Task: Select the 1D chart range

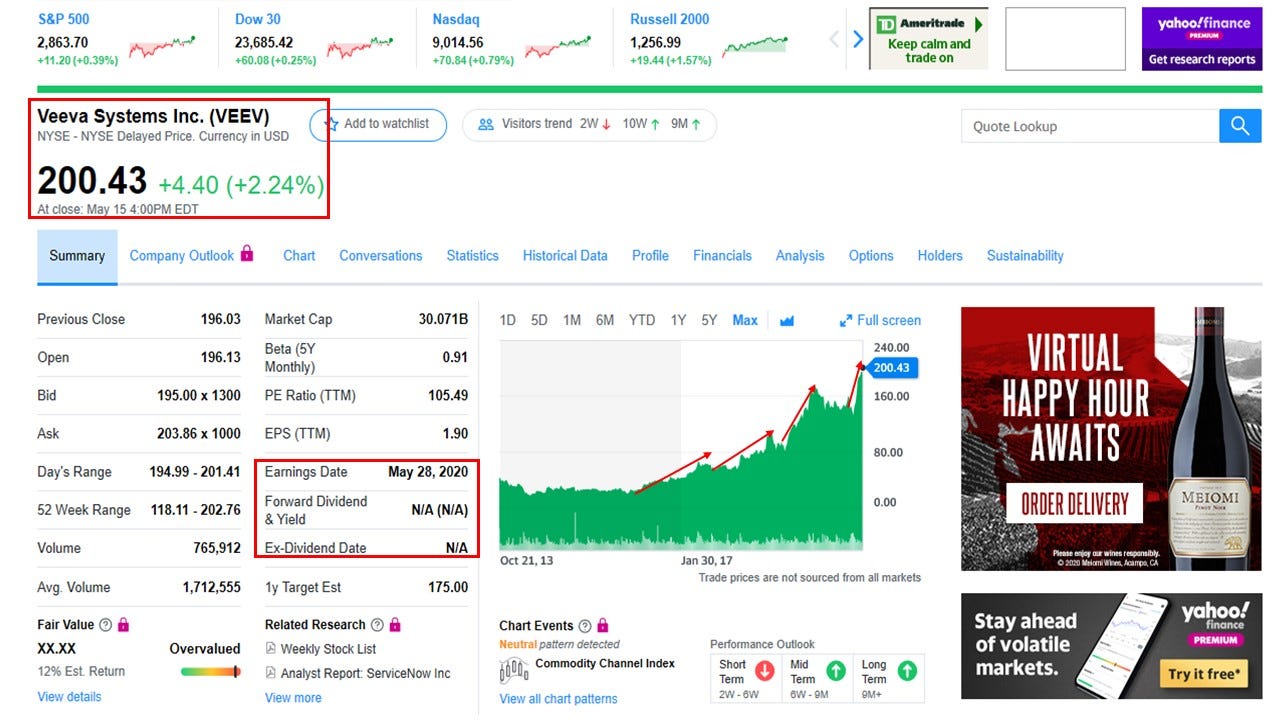Action: pyautogui.click(x=508, y=321)
